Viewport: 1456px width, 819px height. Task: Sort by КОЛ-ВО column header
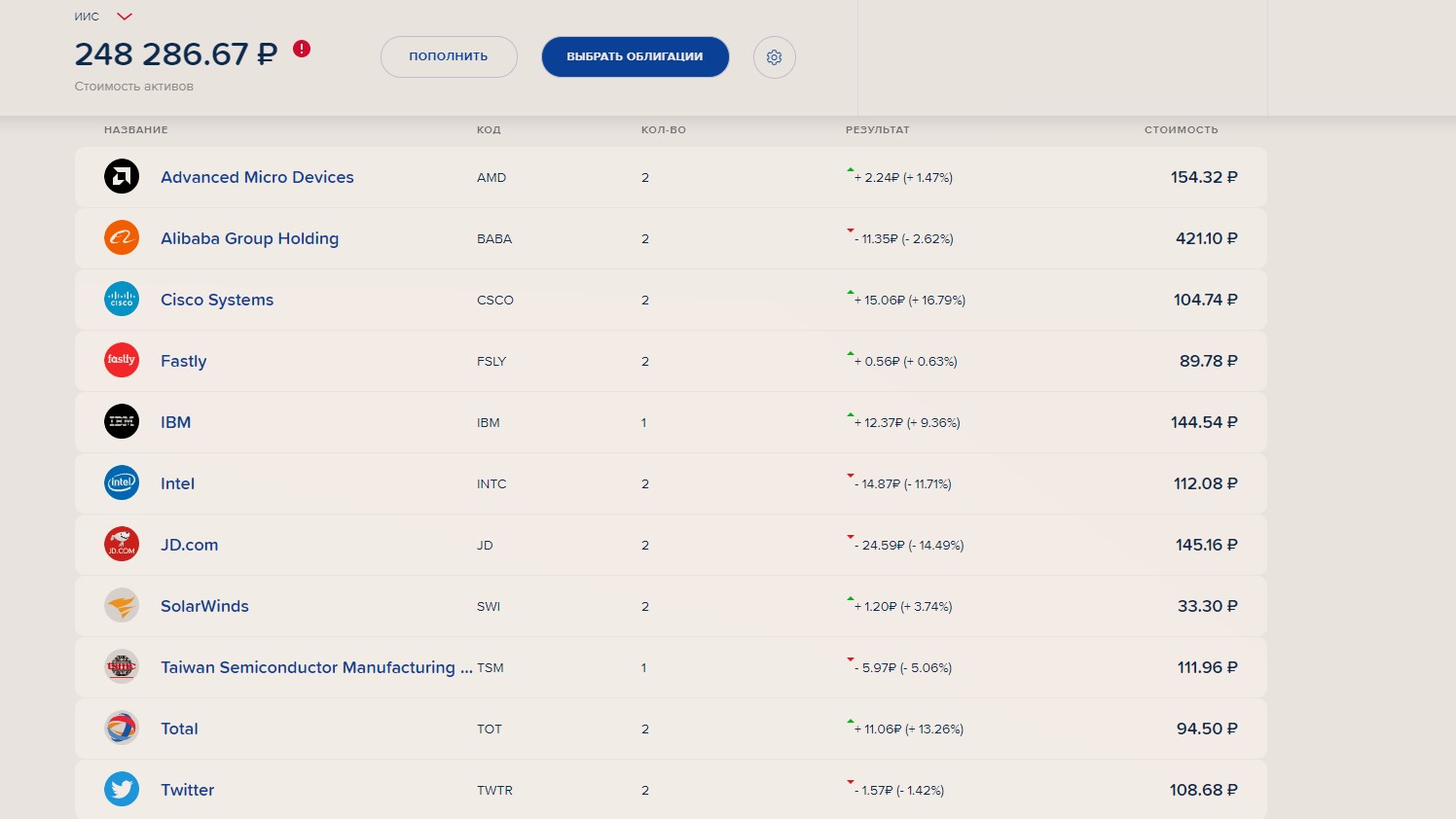point(664,129)
